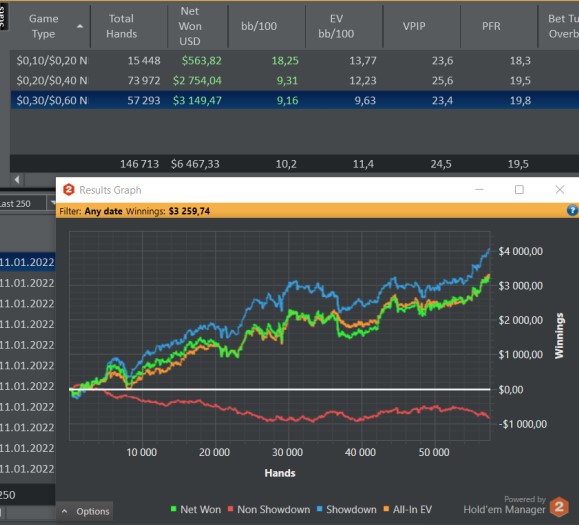Click the 15 448 total hands cell

144,61
